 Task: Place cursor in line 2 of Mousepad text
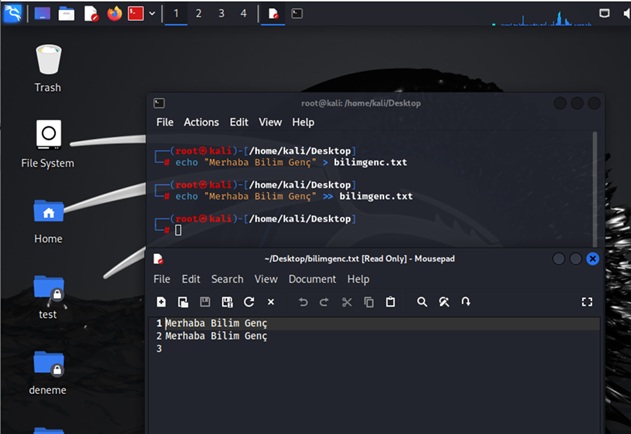point(216,336)
